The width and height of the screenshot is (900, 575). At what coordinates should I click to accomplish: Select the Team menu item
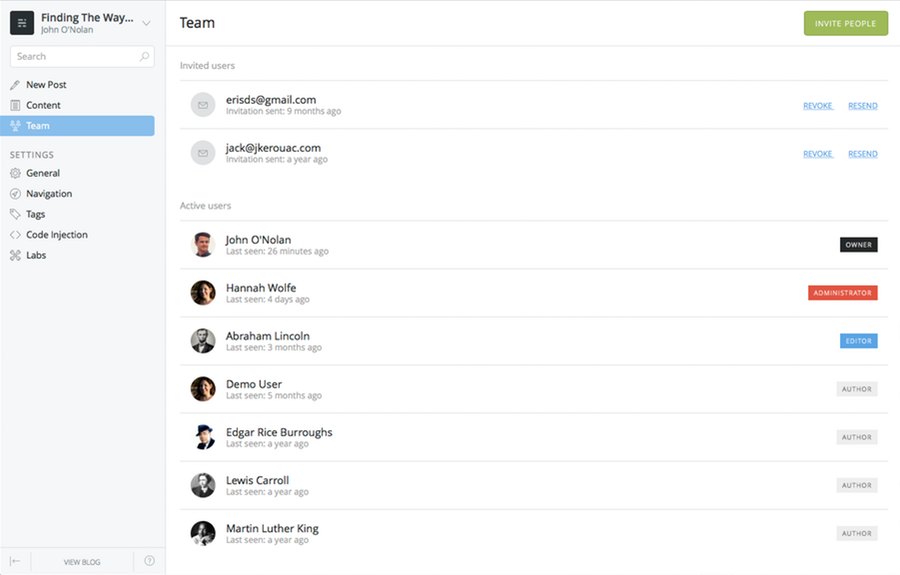77,126
